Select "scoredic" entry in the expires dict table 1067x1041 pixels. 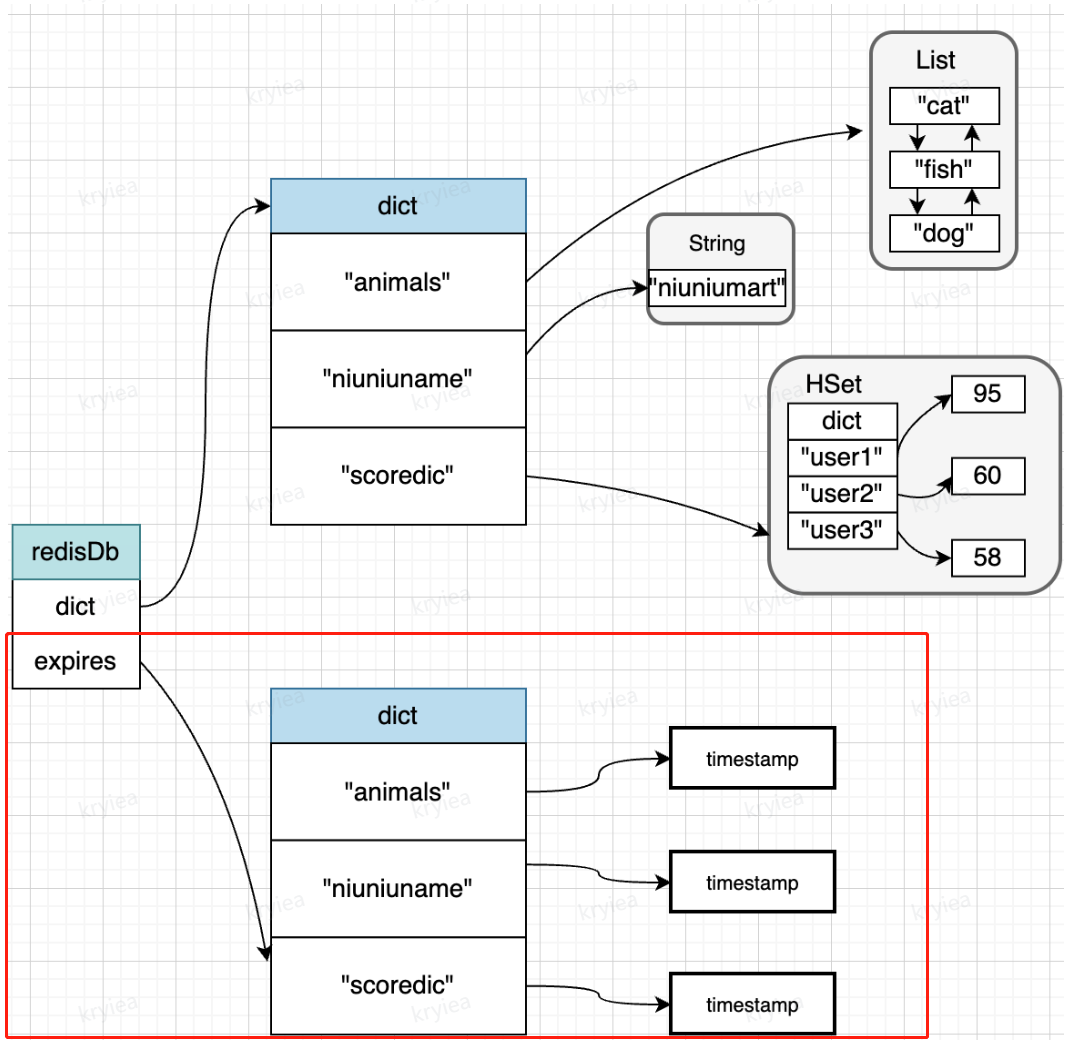pyautogui.click(x=398, y=985)
